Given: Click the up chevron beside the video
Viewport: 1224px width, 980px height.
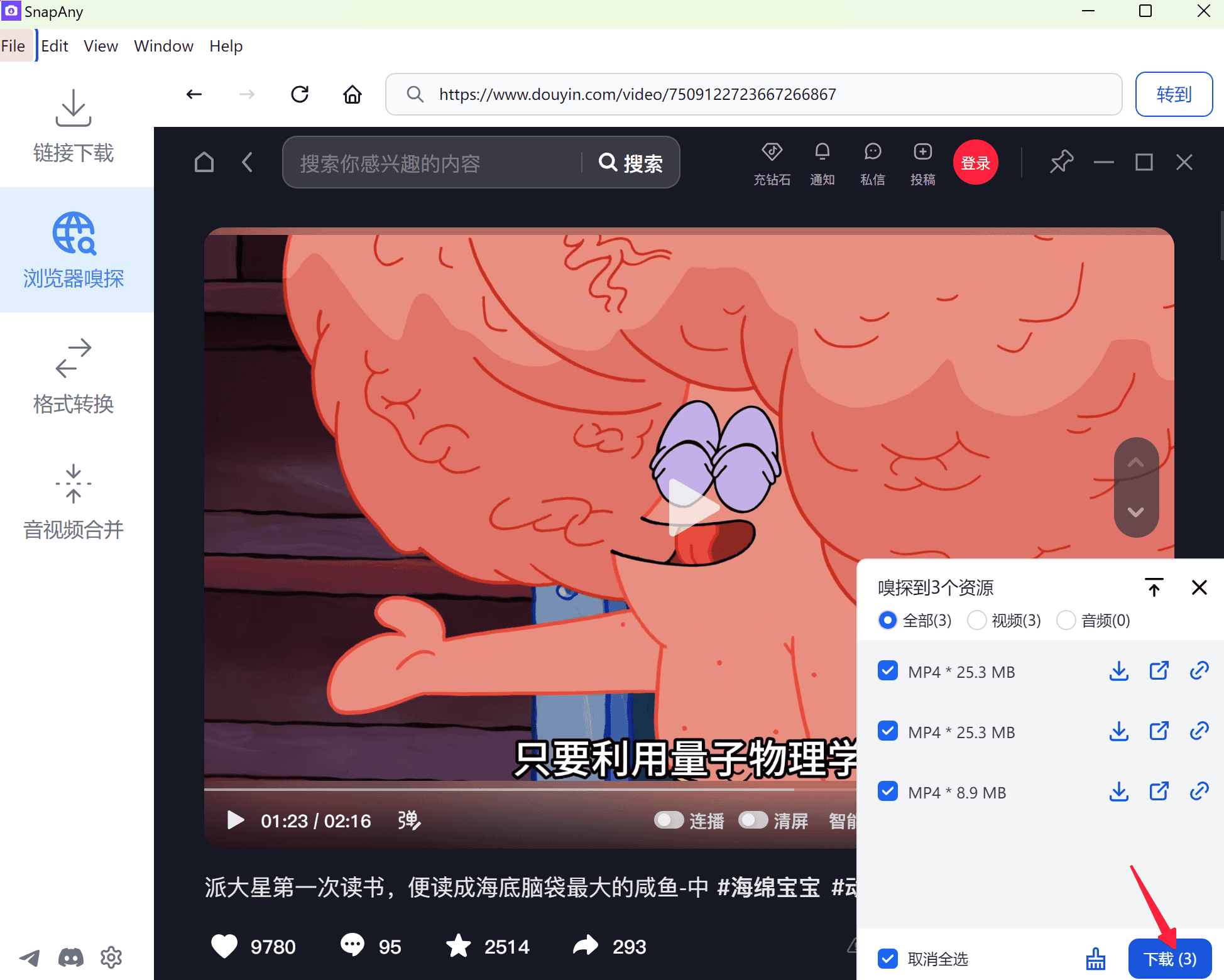Looking at the screenshot, I should pyautogui.click(x=1135, y=463).
